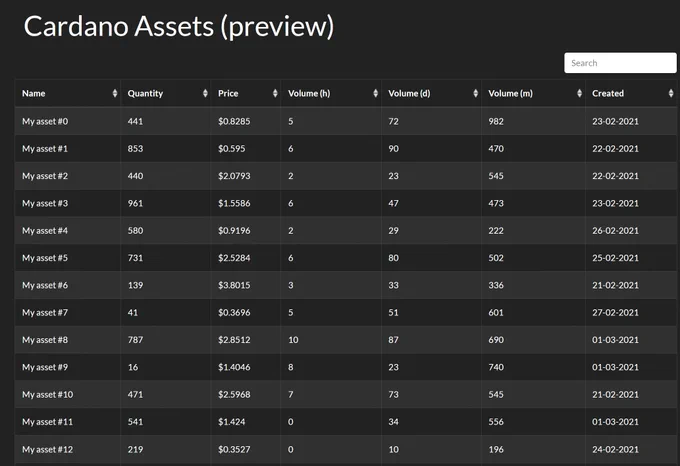Viewport: 680px width, 466px height.
Task: Click price cell $2.5284
Action: [x=234, y=258]
